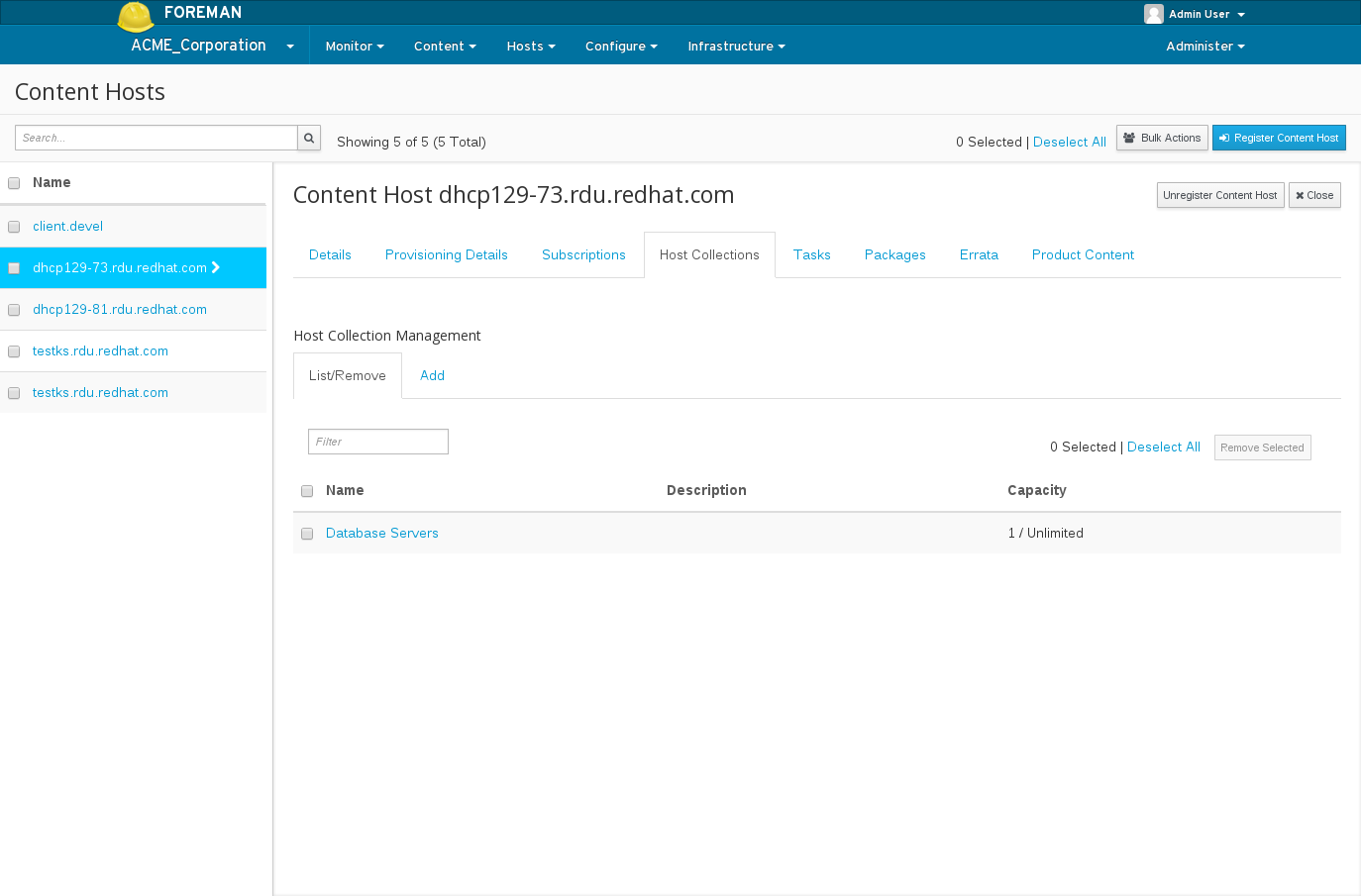This screenshot has height=896, width=1361.
Task: Toggle select-all checkbox in host Name header
Action: 14,183
